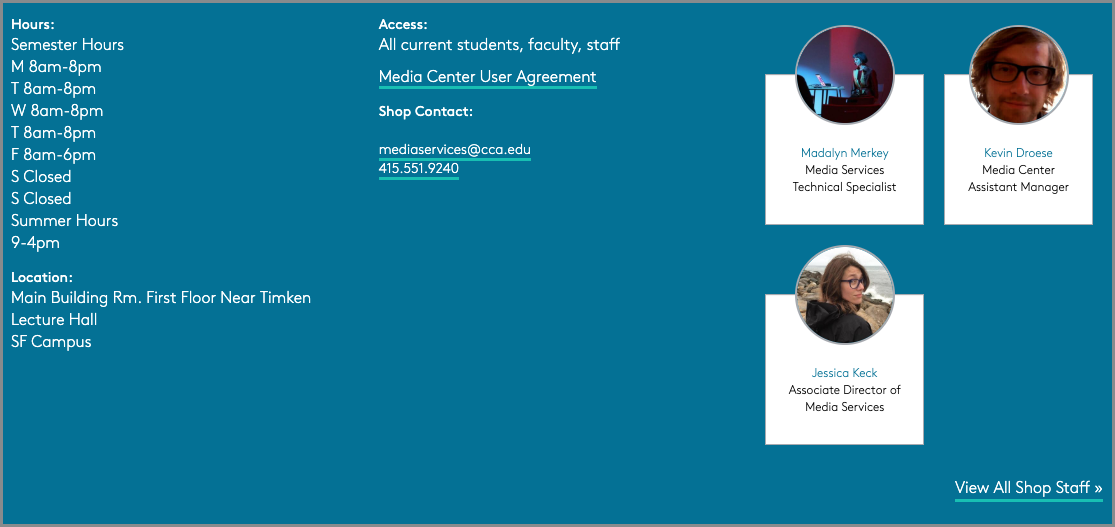
Task: Click 'Media Center Assistant Manager' job title
Action: tap(1018, 179)
